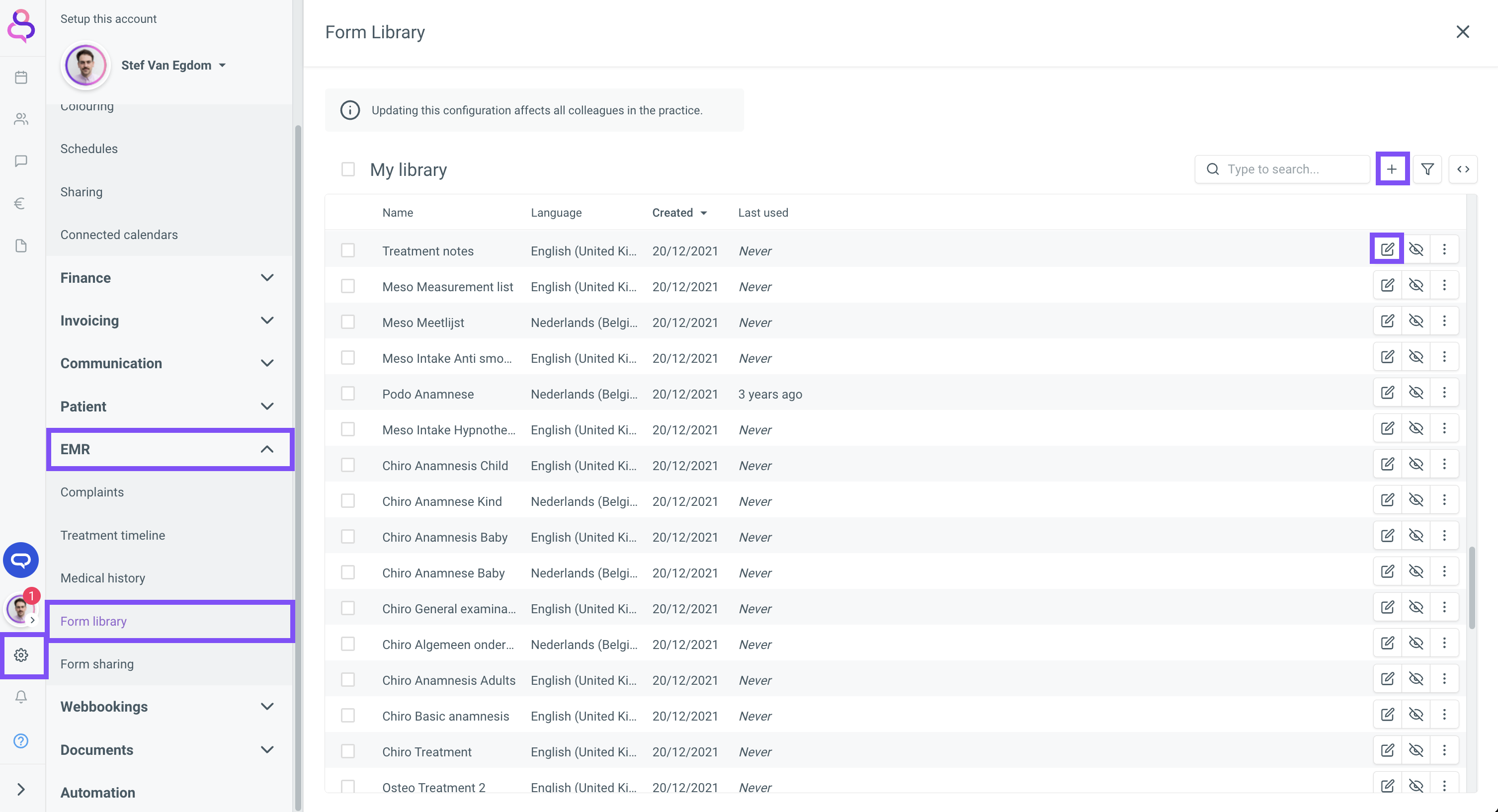Viewport: 1498px width, 812px height.
Task: Sort the table by Language column
Action: 556,213
